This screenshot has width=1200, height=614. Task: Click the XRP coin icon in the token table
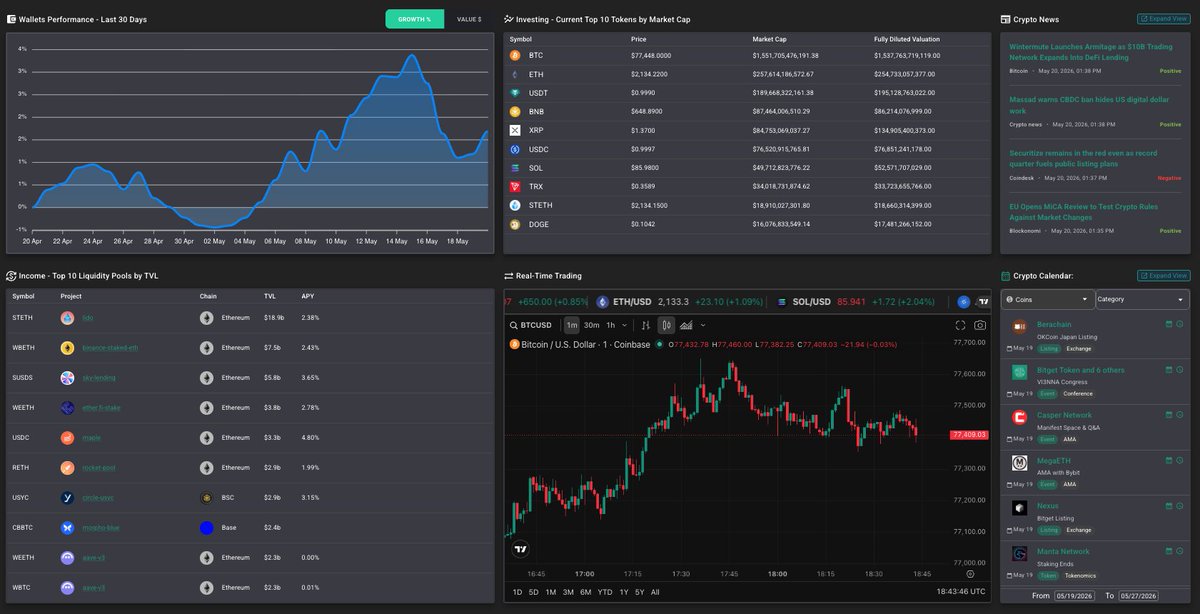[516, 130]
